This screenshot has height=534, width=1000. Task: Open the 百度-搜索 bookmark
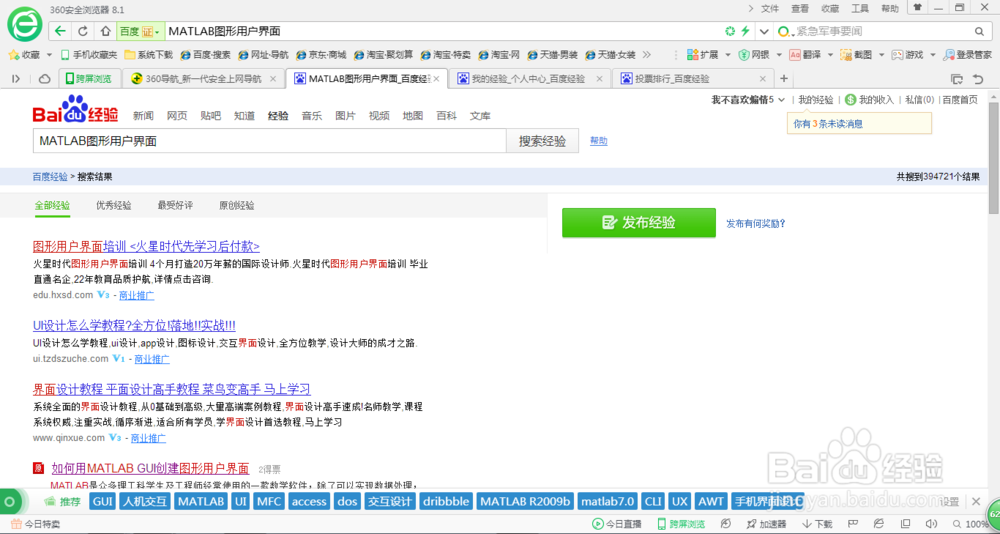[205, 55]
